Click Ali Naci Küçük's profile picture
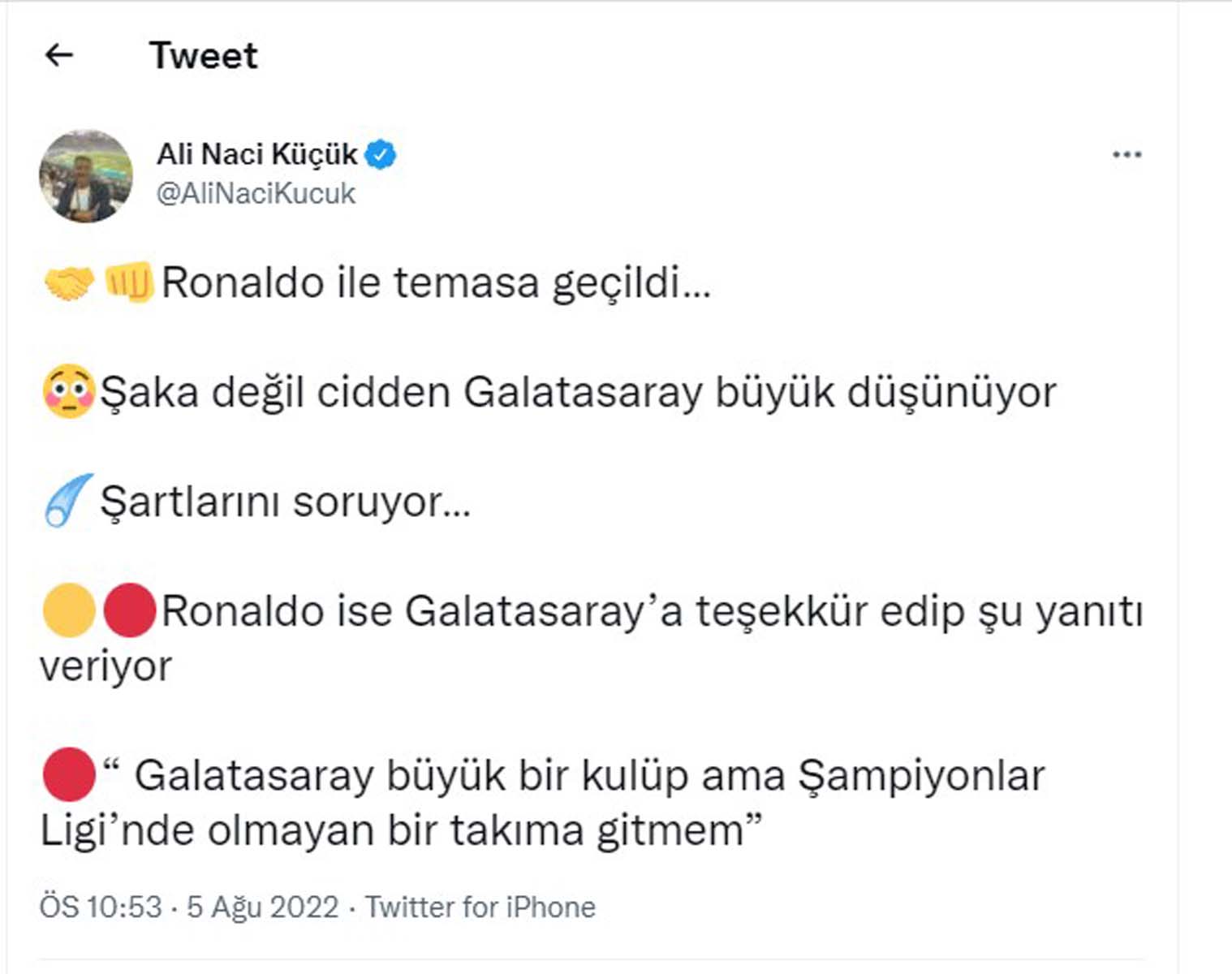 click(x=85, y=173)
